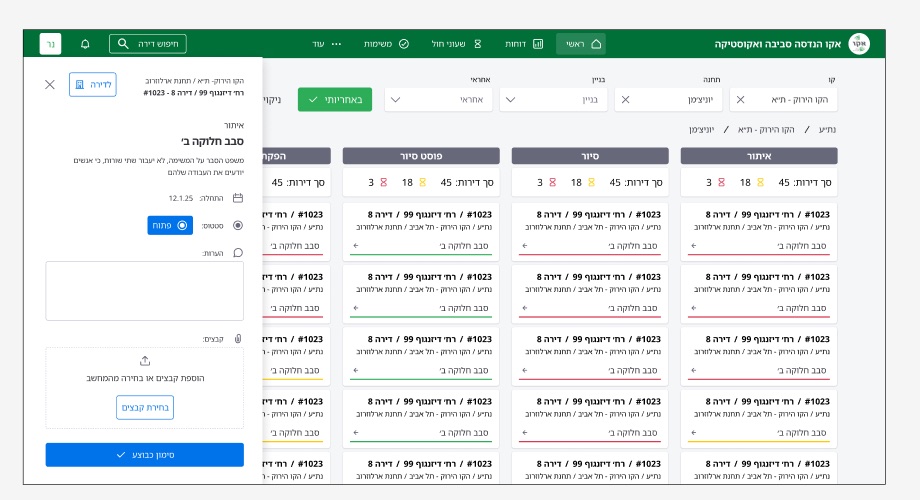Click the comment bubble icon beside הערות
Image resolution: width=920 pixels, height=500 pixels.
click(x=238, y=253)
